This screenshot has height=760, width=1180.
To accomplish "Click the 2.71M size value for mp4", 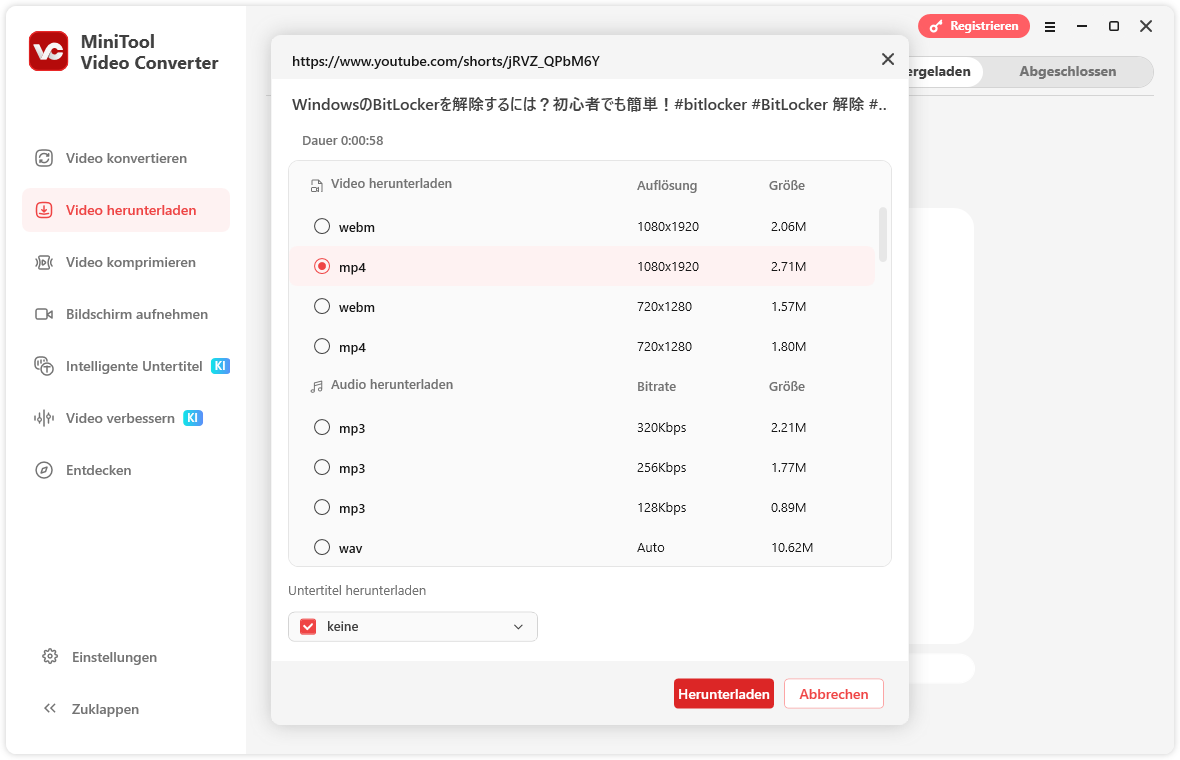I will 788,266.
